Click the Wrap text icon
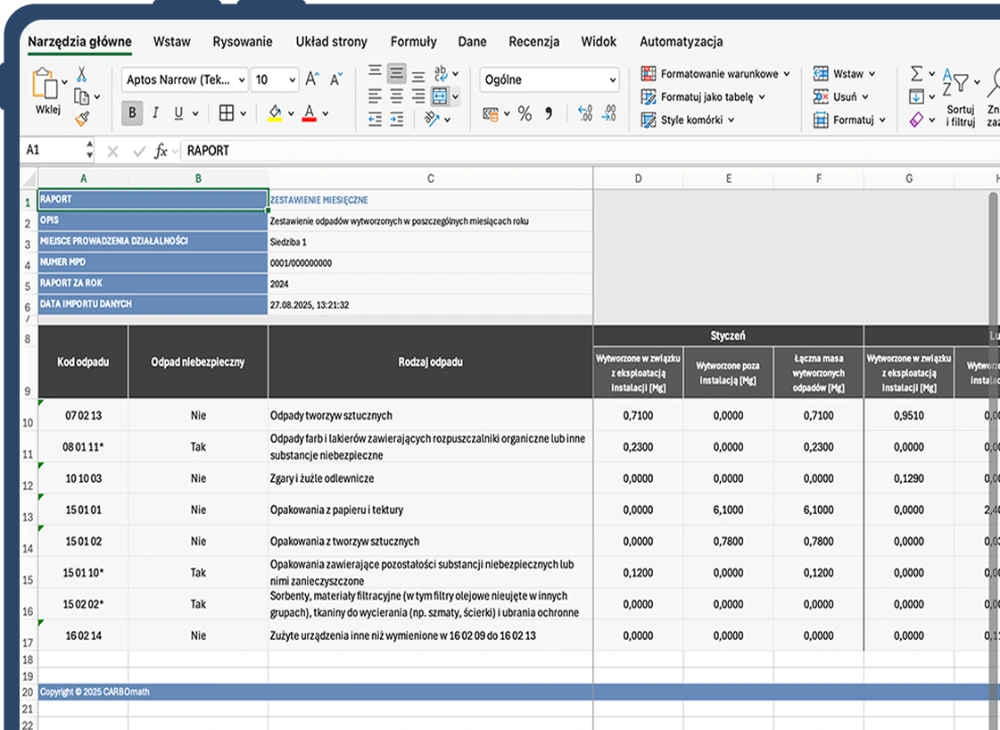Screen dimensions: 1000x730 click(440, 74)
